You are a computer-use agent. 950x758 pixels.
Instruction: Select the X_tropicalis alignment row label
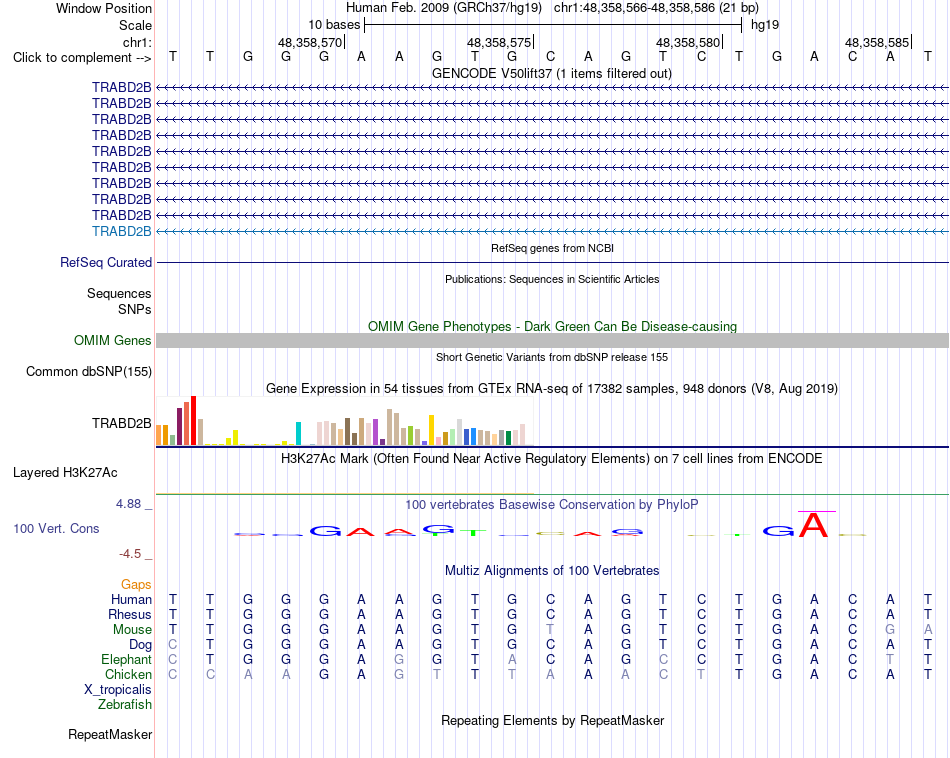118,690
